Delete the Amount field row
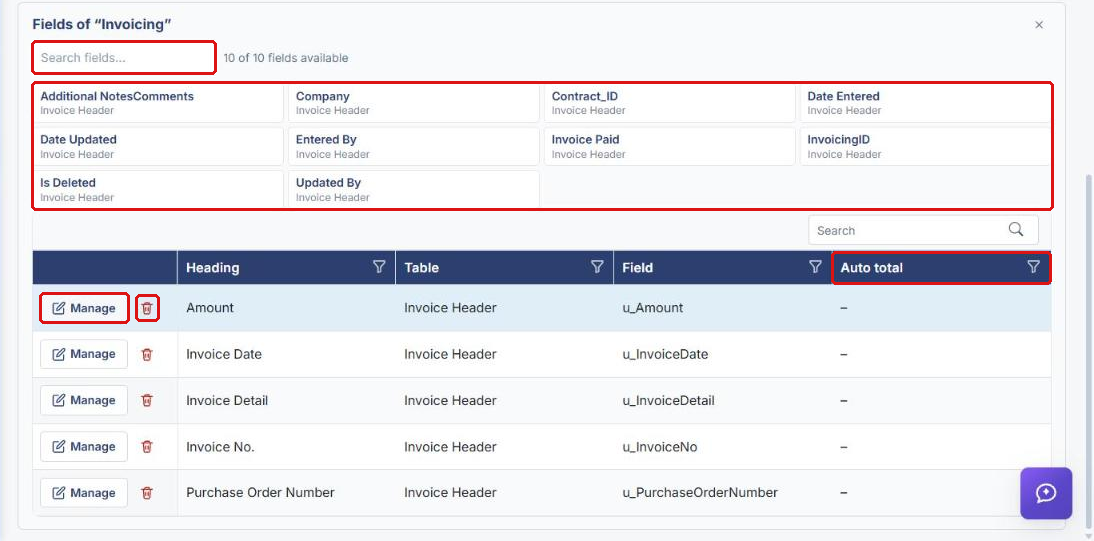The image size is (1094, 541). click(147, 308)
